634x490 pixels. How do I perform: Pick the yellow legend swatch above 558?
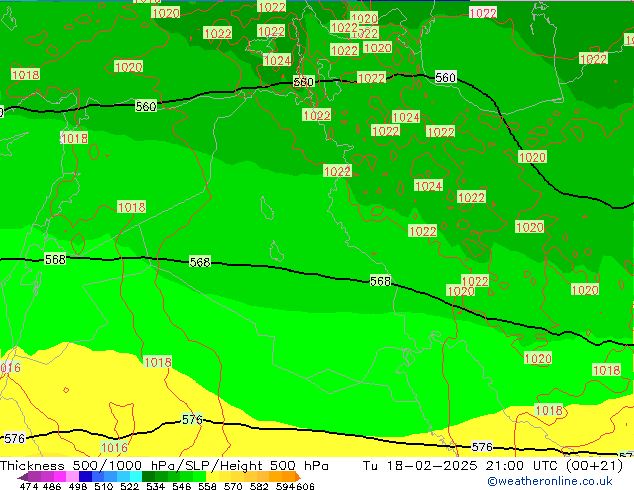pos(212,476)
